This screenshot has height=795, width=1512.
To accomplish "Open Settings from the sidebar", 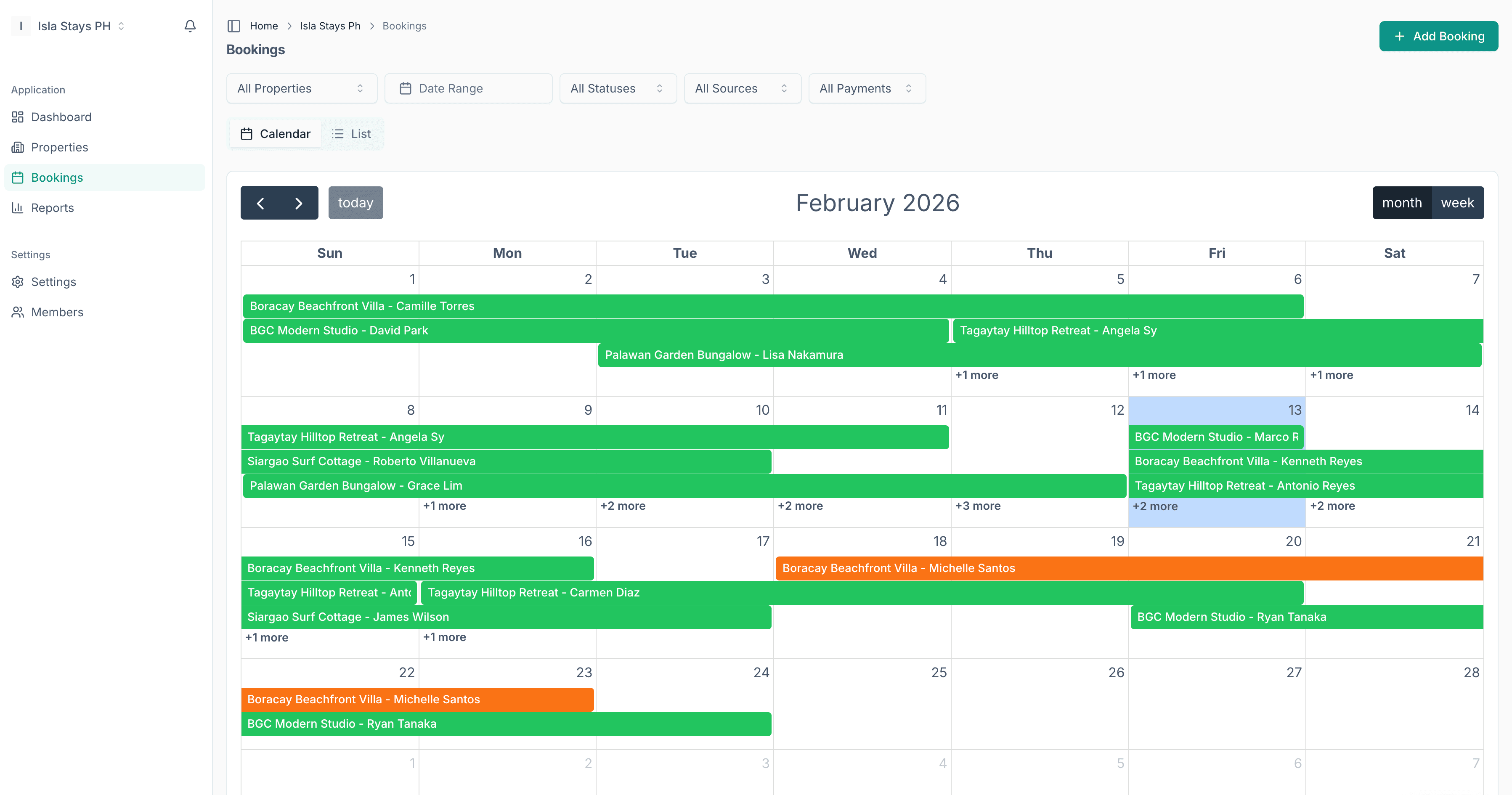I will 53,282.
